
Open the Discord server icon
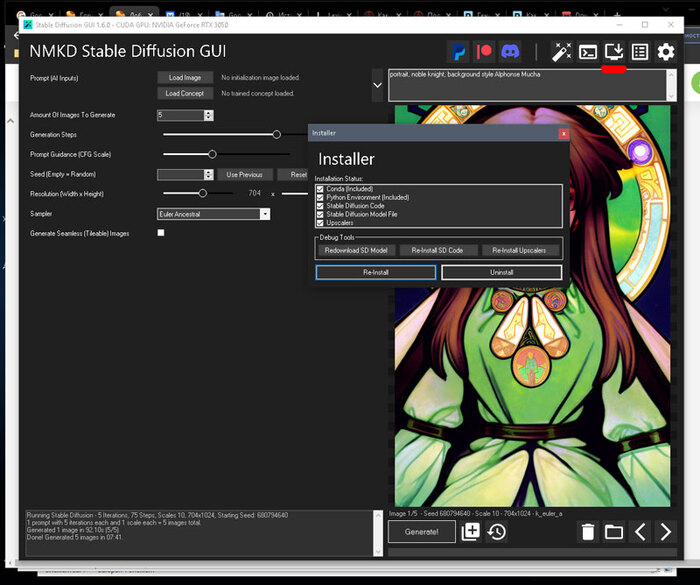(512, 51)
